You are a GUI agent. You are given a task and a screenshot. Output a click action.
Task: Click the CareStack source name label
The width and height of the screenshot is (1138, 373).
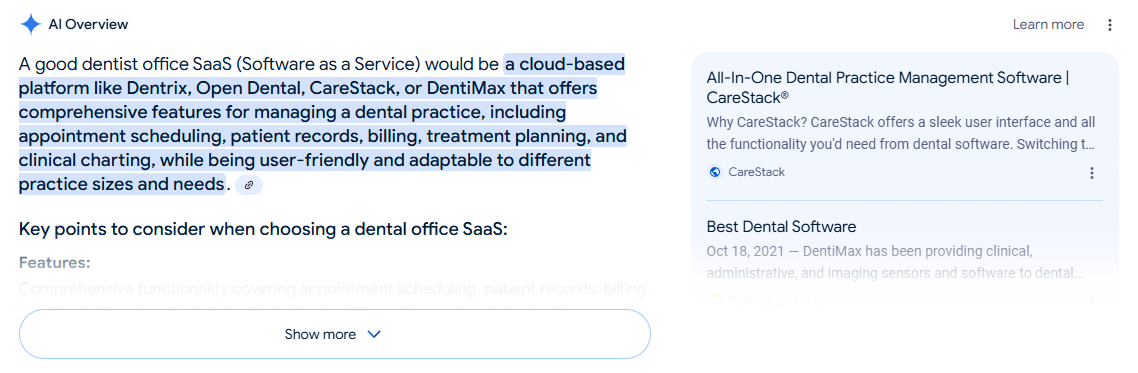[x=756, y=172]
